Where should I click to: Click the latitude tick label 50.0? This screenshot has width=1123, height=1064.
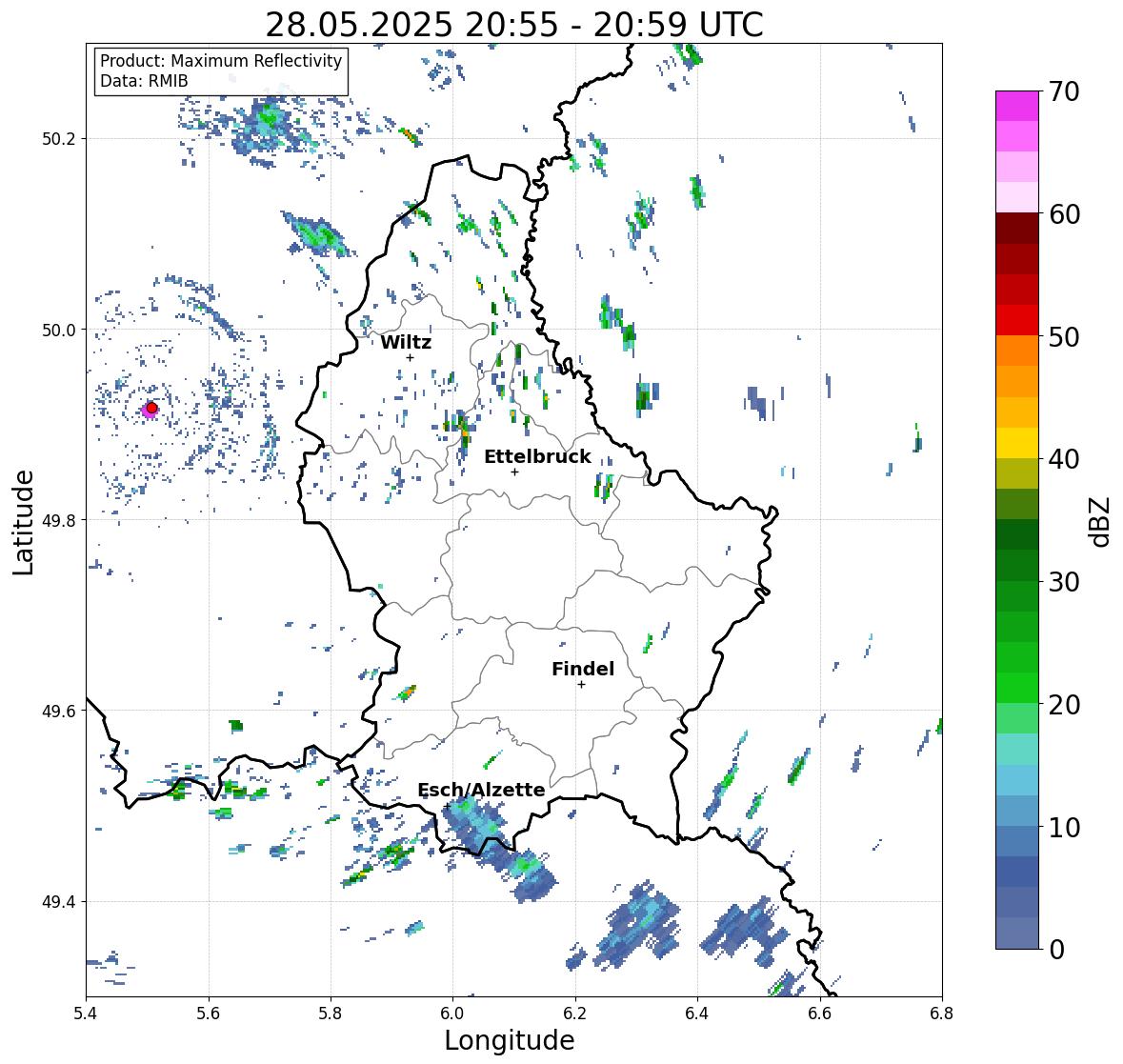[59, 331]
